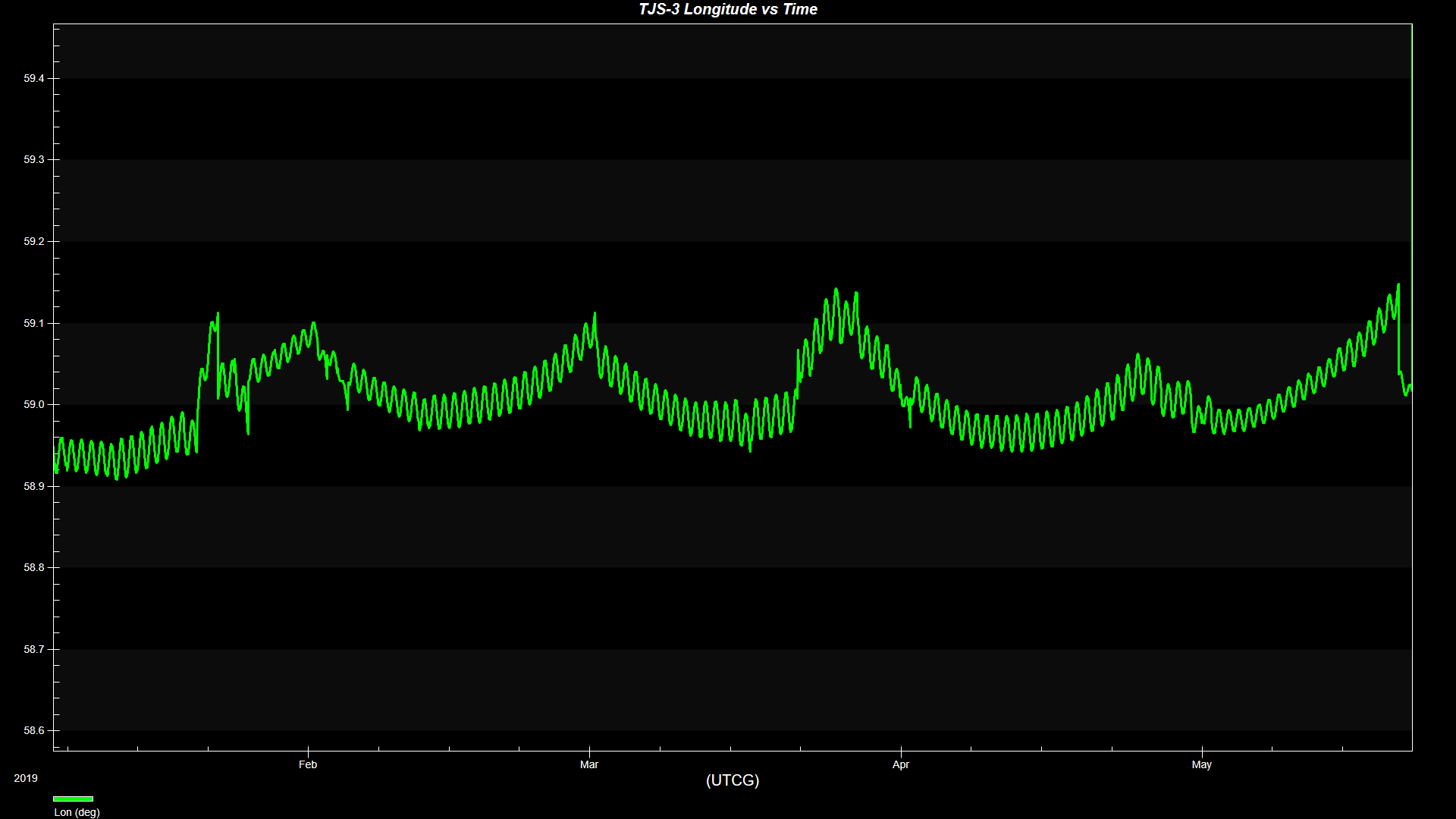Click the 2019 year label
Viewport: 1456px width, 819px height.
click(26, 778)
